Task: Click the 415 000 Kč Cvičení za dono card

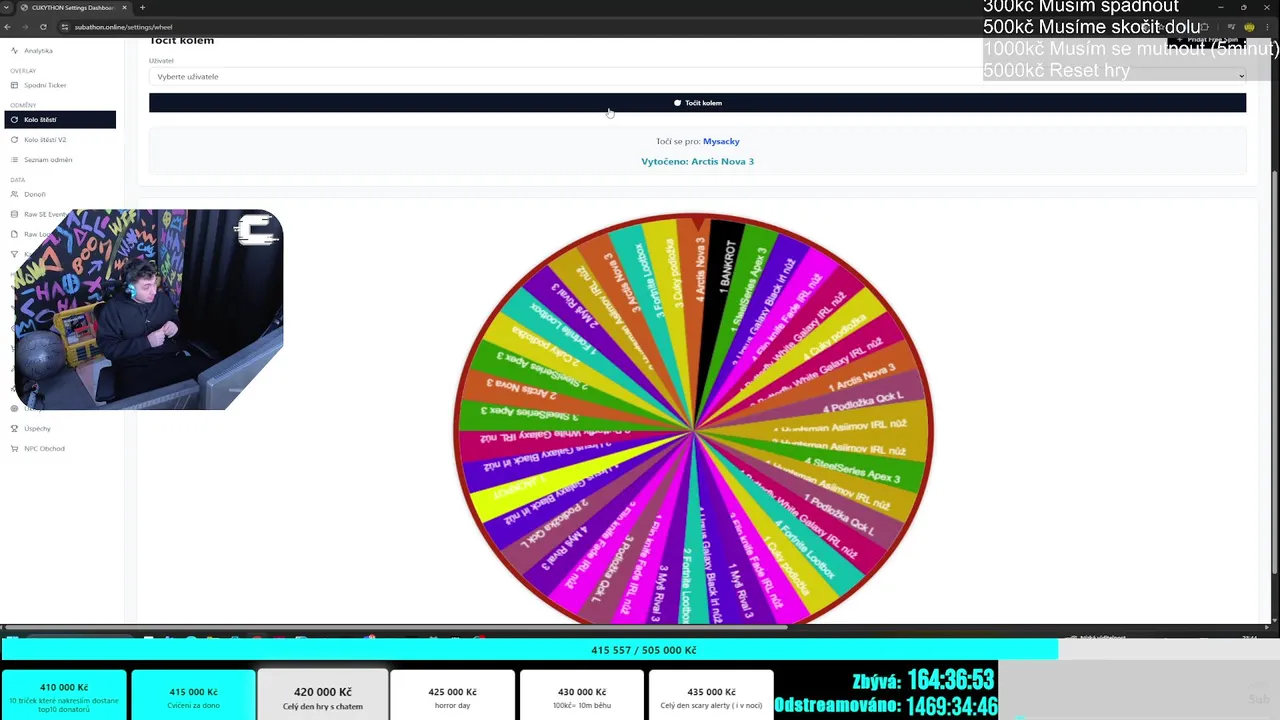Action: 193,694
